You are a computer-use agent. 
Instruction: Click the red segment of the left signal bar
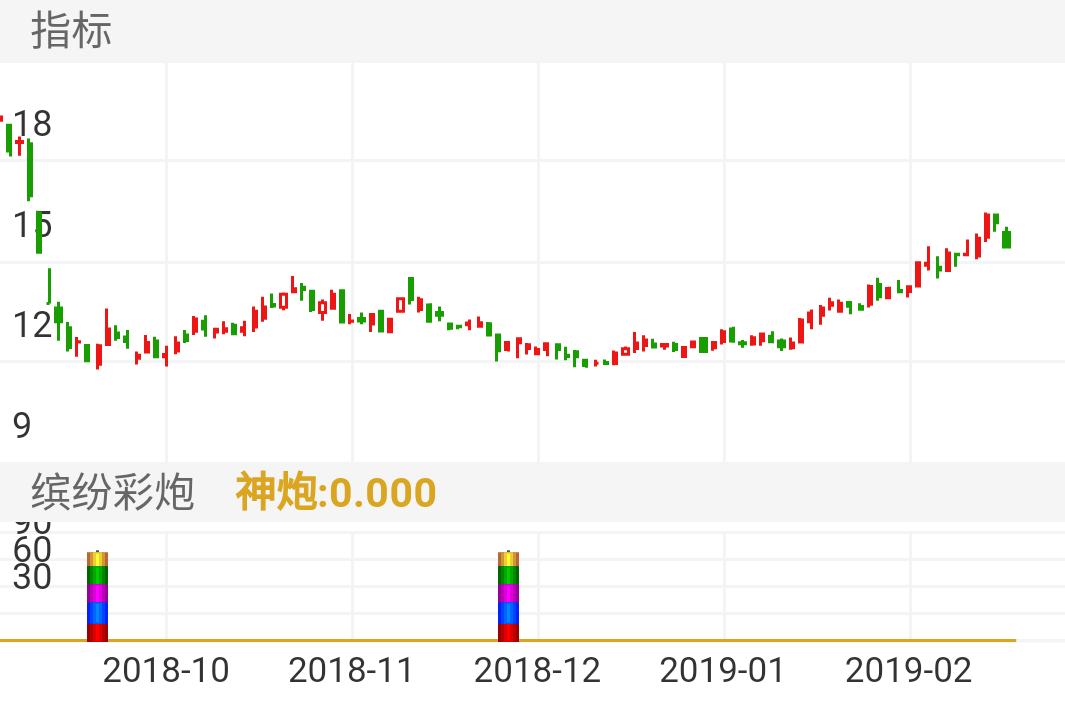coord(97,632)
